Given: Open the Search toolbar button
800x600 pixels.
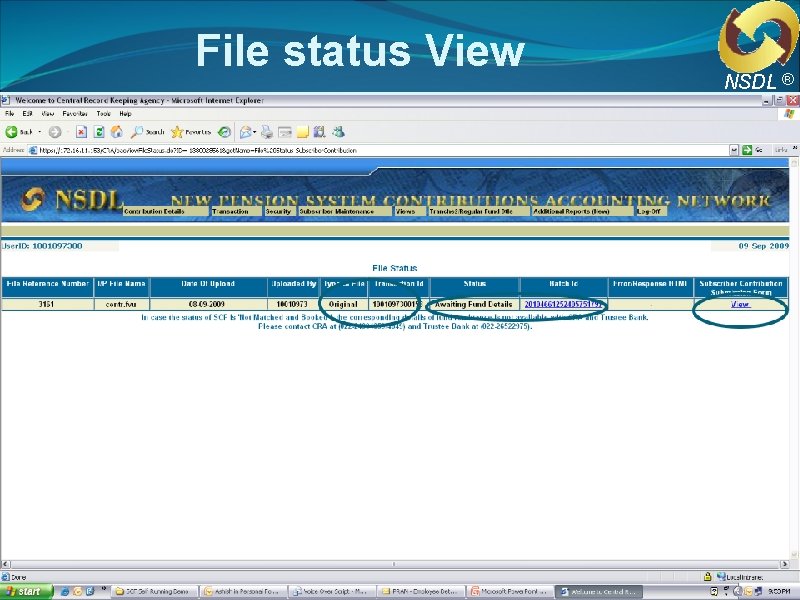Looking at the screenshot, I should (147, 132).
